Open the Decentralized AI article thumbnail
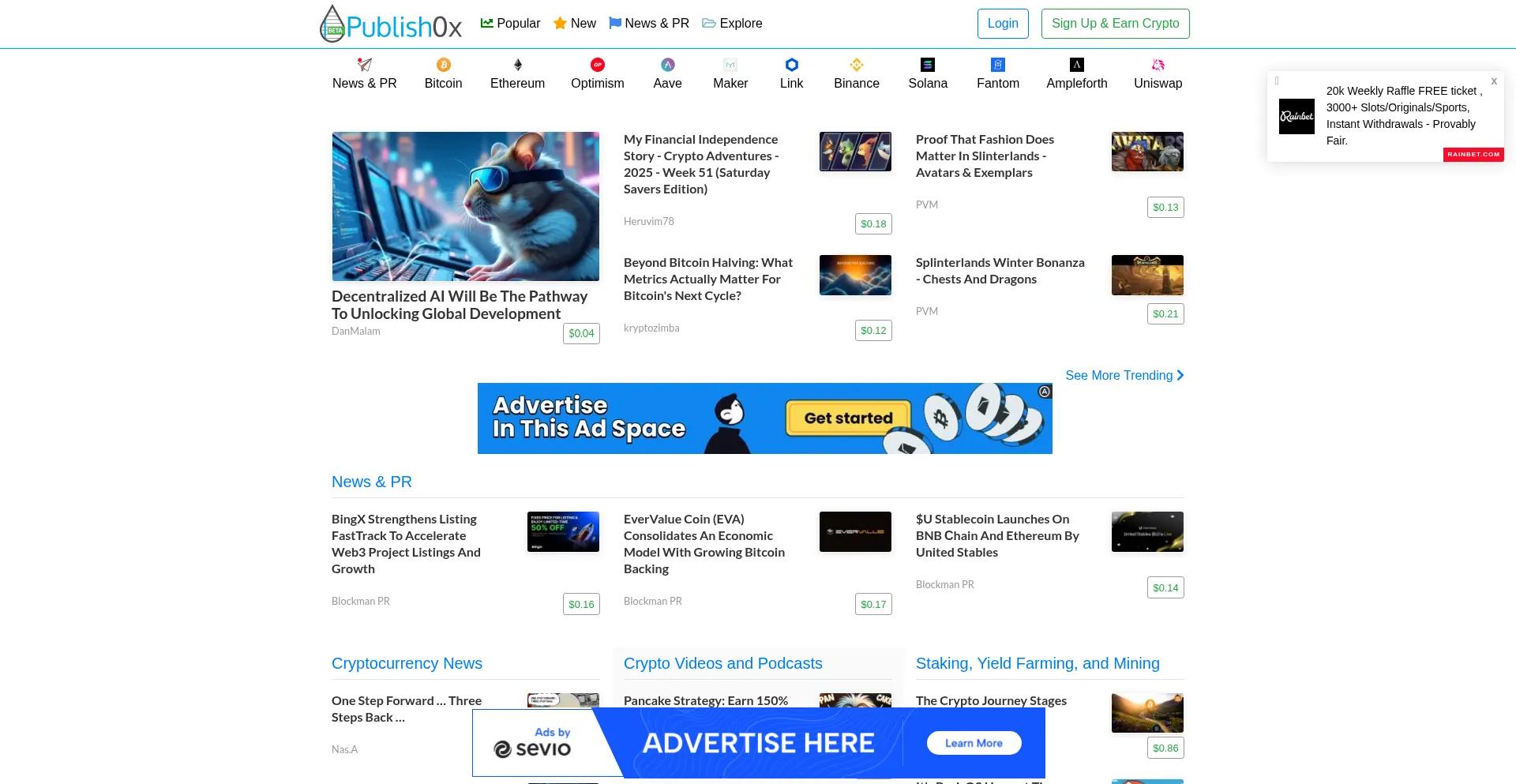 (465, 206)
